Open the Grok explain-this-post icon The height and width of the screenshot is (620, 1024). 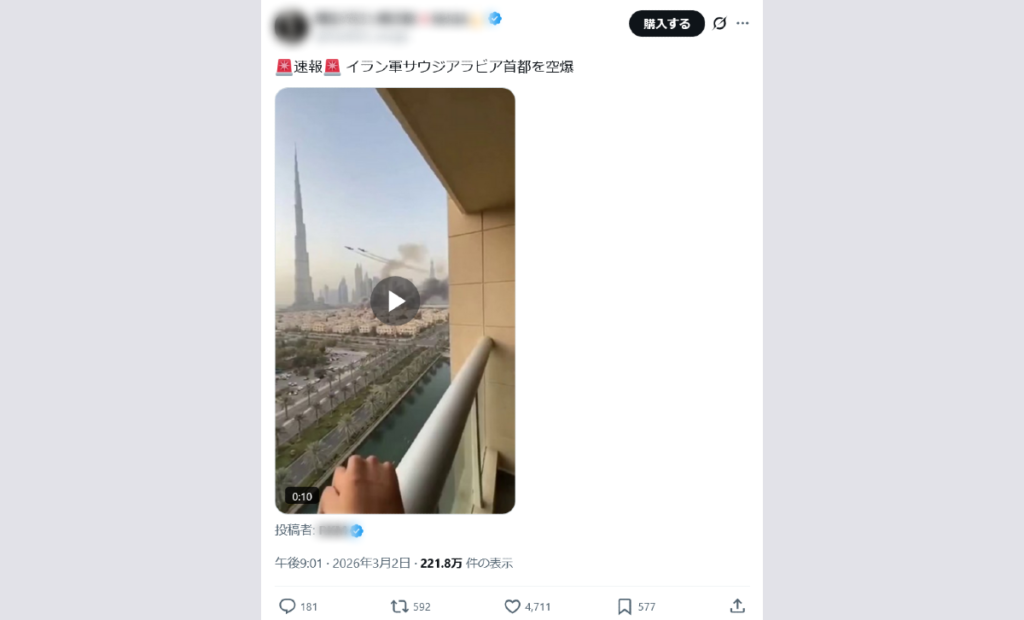719,24
